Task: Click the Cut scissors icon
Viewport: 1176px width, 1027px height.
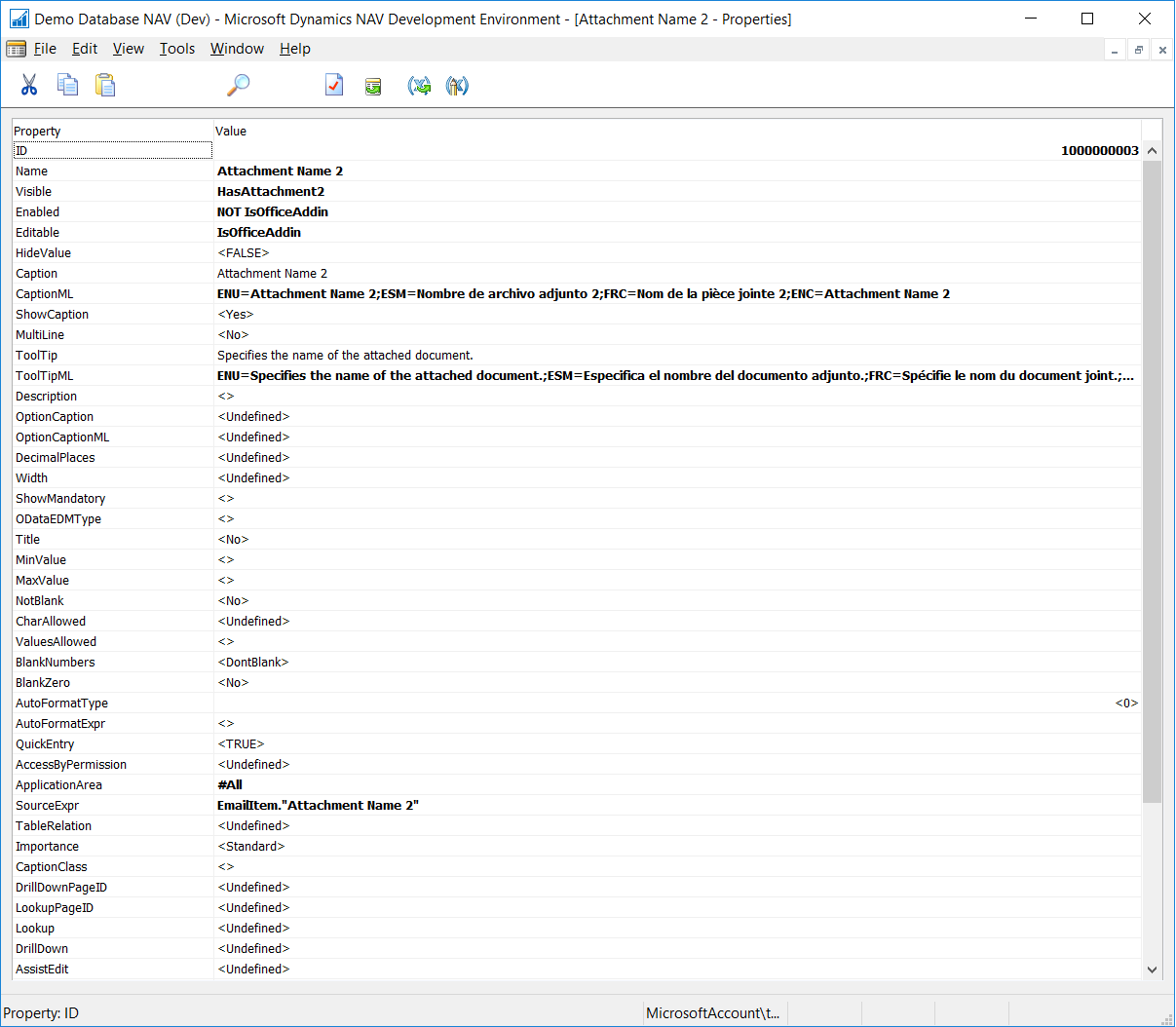Action: point(29,86)
